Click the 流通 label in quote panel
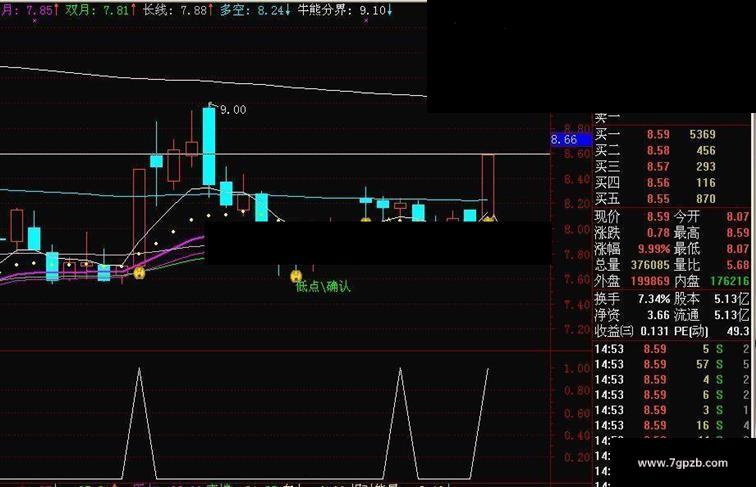 [x=686, y=315]
